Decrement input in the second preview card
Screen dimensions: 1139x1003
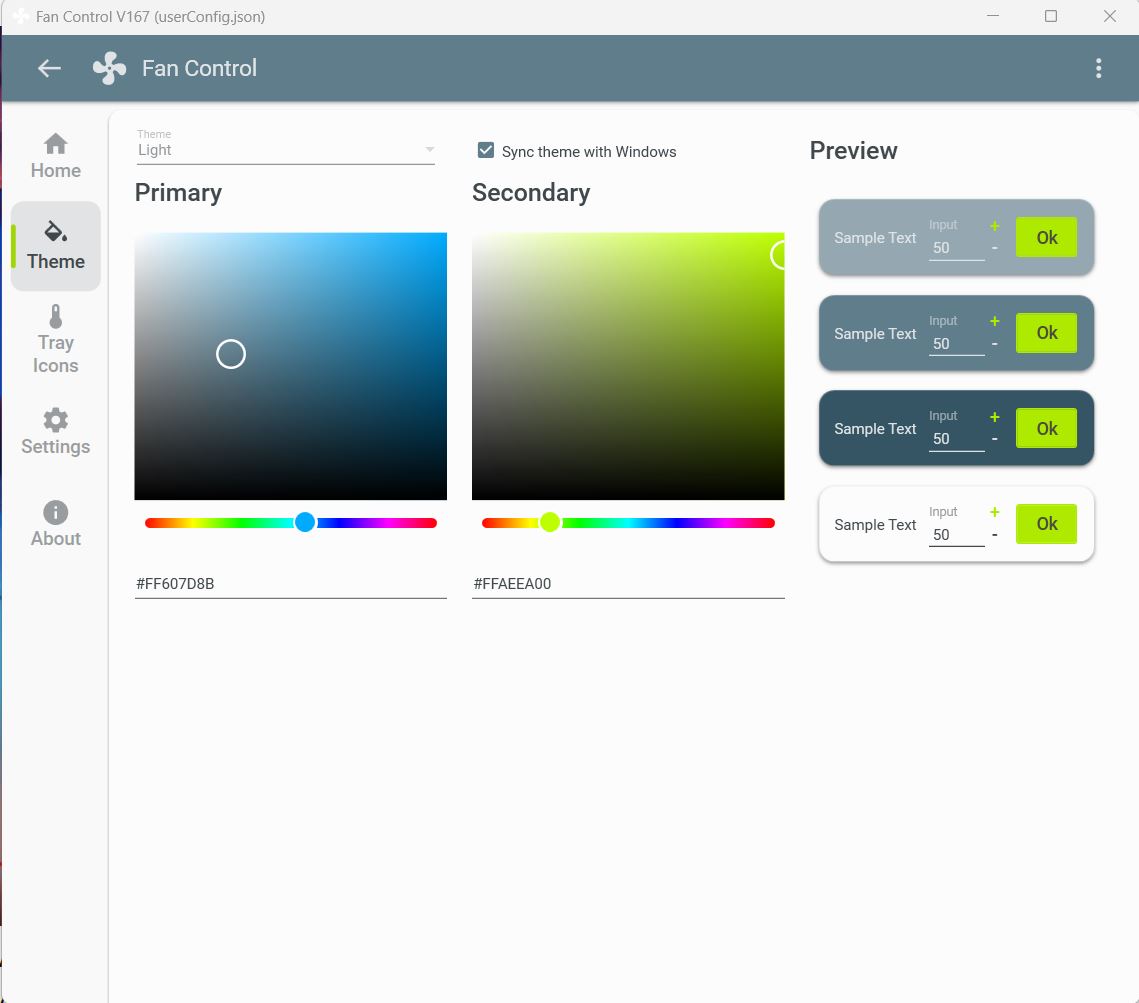pos(994,344)
